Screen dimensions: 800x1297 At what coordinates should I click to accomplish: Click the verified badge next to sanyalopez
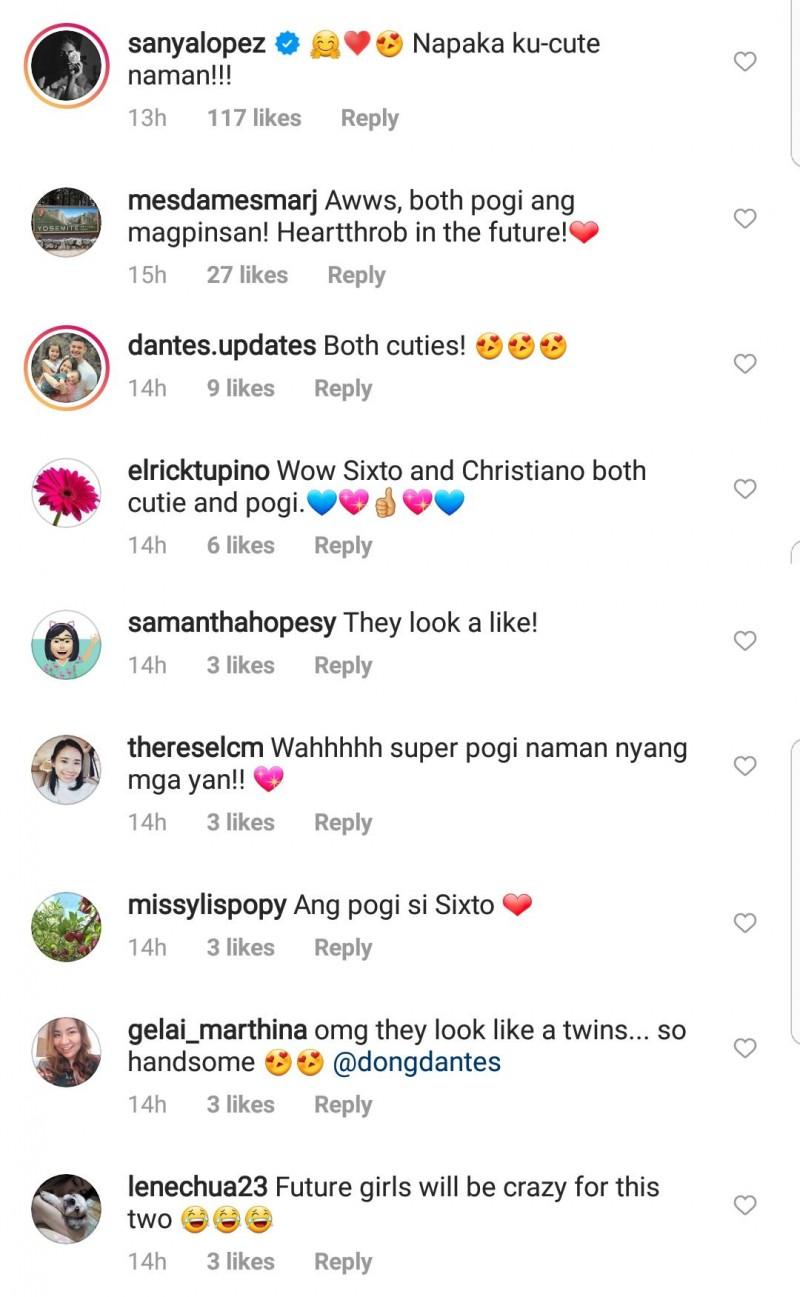coord(287,44)
